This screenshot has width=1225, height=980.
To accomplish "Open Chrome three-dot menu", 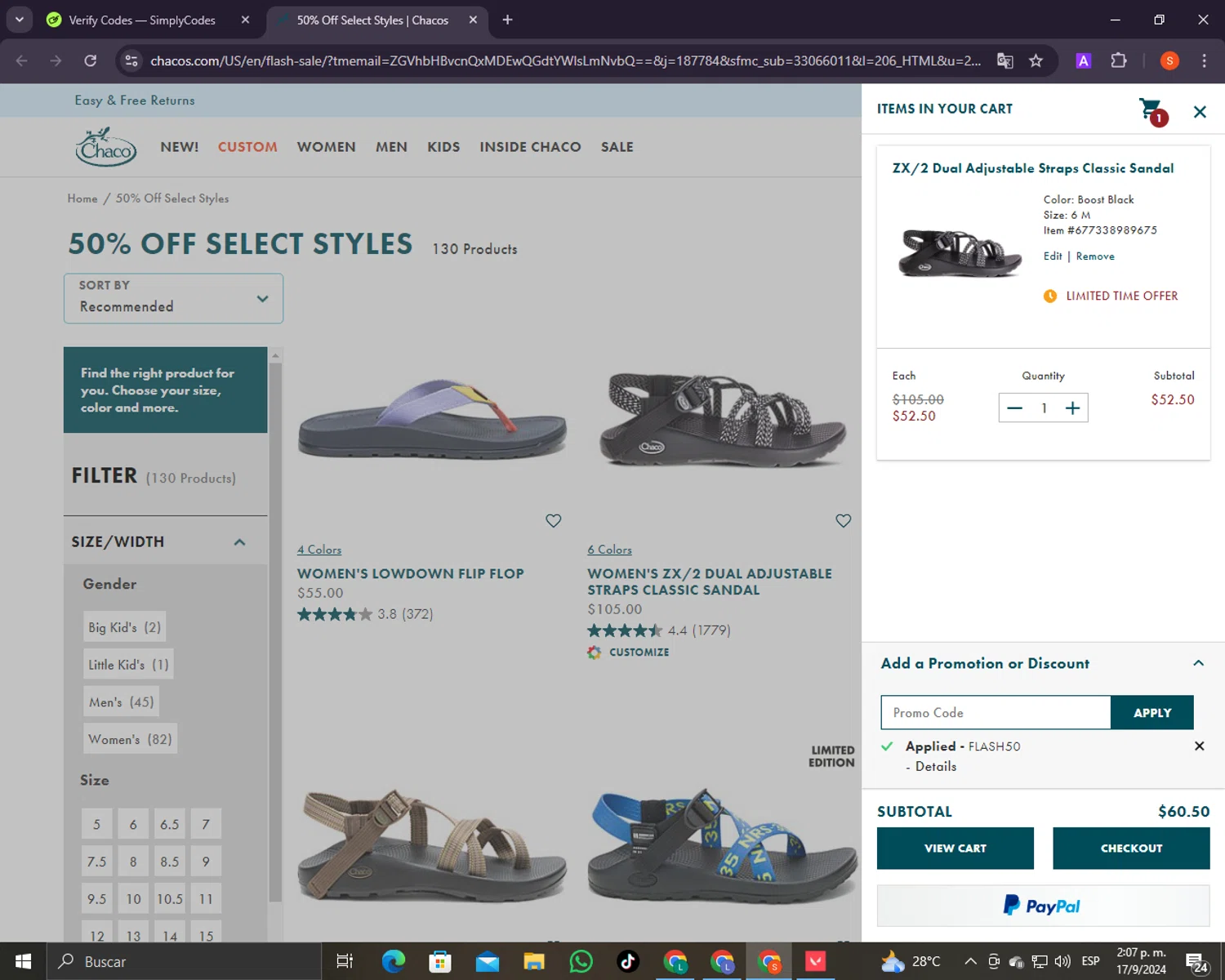I will [1204, 60].
